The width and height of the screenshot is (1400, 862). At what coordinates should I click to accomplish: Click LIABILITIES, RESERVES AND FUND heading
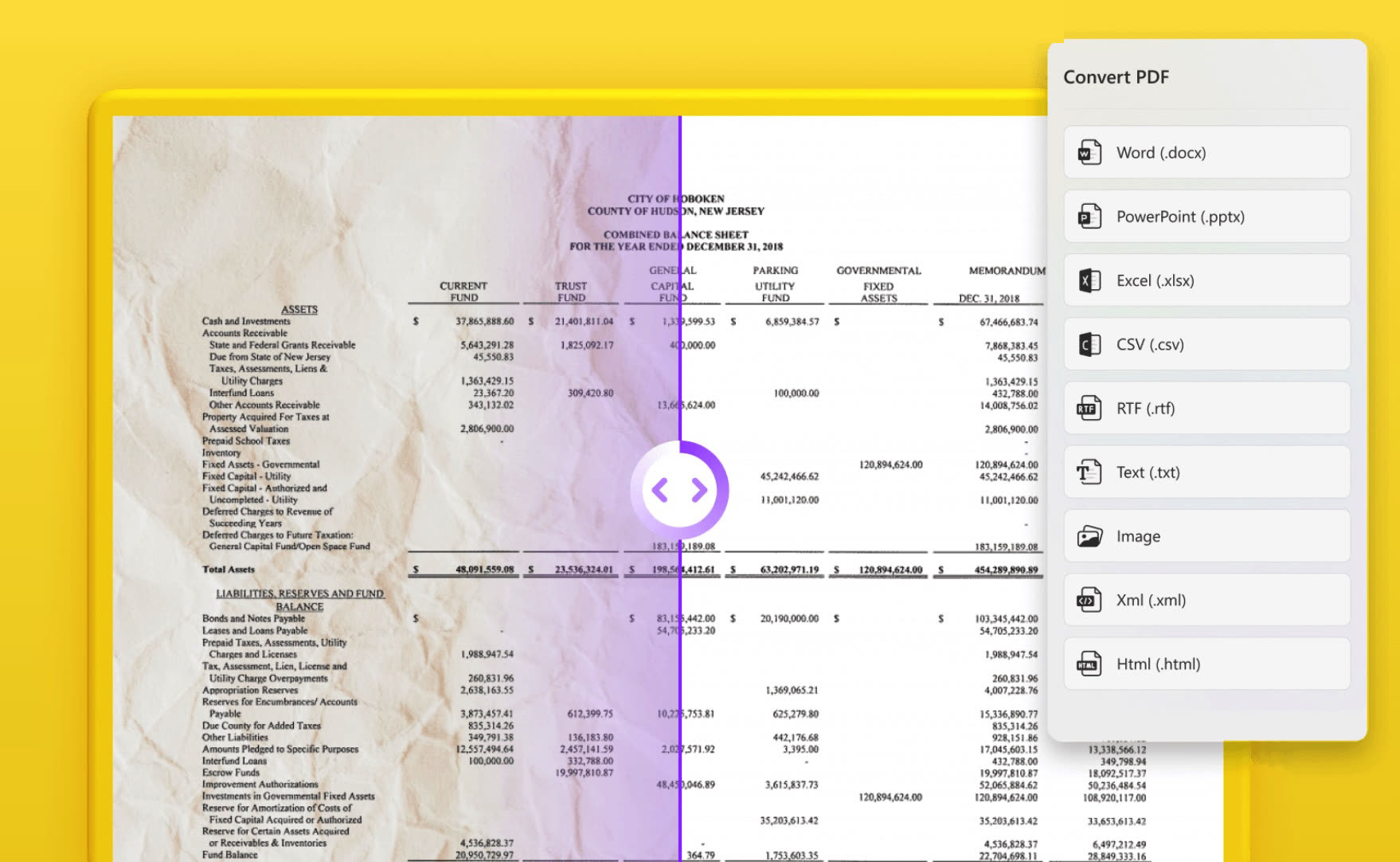coord(300,594)
